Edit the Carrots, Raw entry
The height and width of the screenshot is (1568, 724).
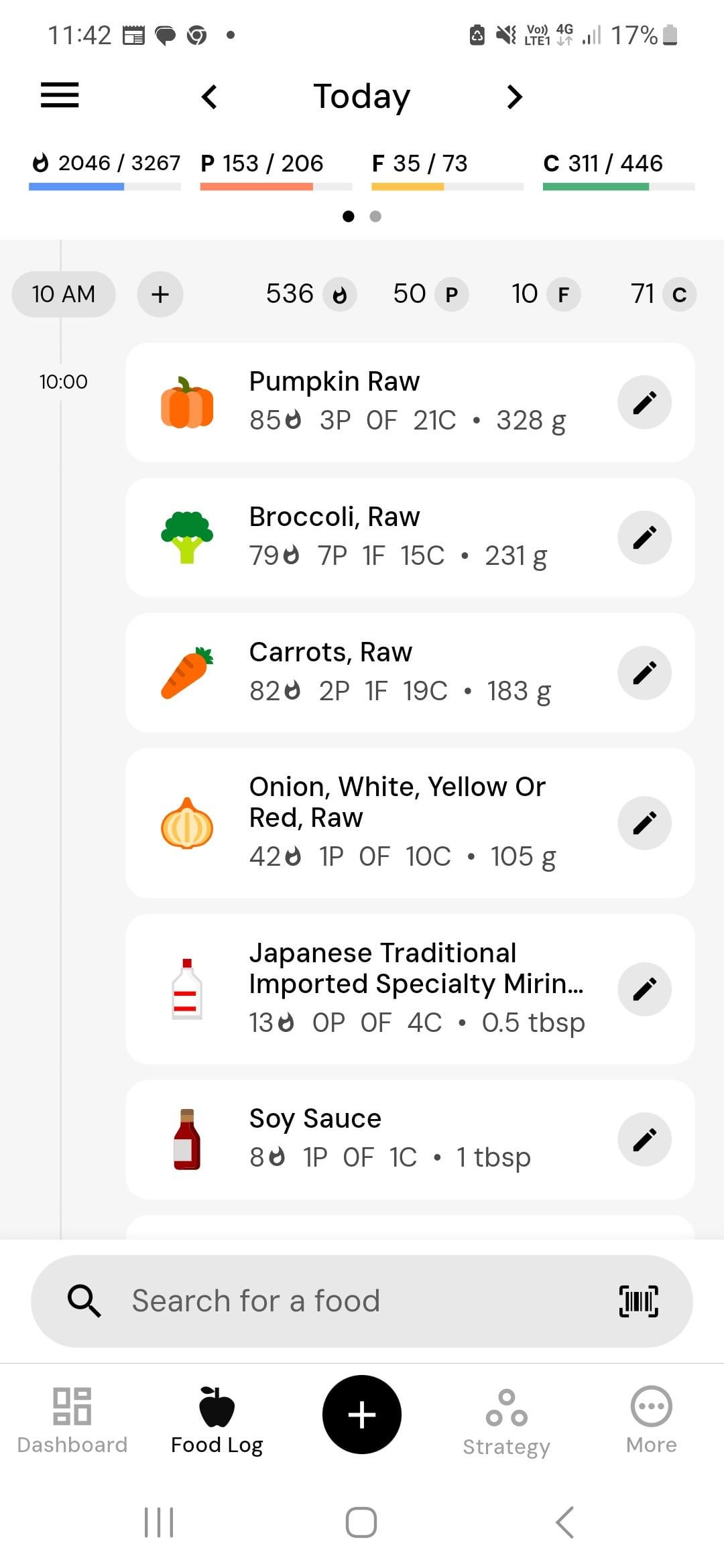tap(644, 673)
